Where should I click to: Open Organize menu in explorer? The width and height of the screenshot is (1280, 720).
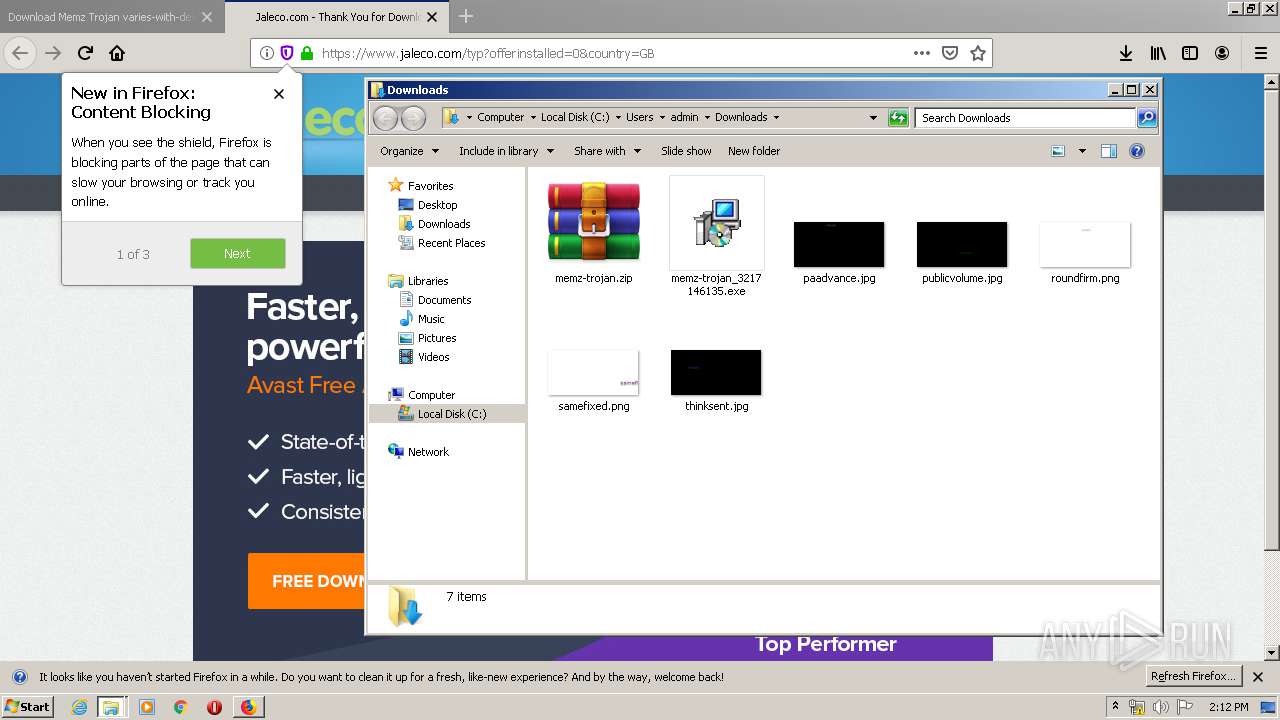tap(409, 151)
